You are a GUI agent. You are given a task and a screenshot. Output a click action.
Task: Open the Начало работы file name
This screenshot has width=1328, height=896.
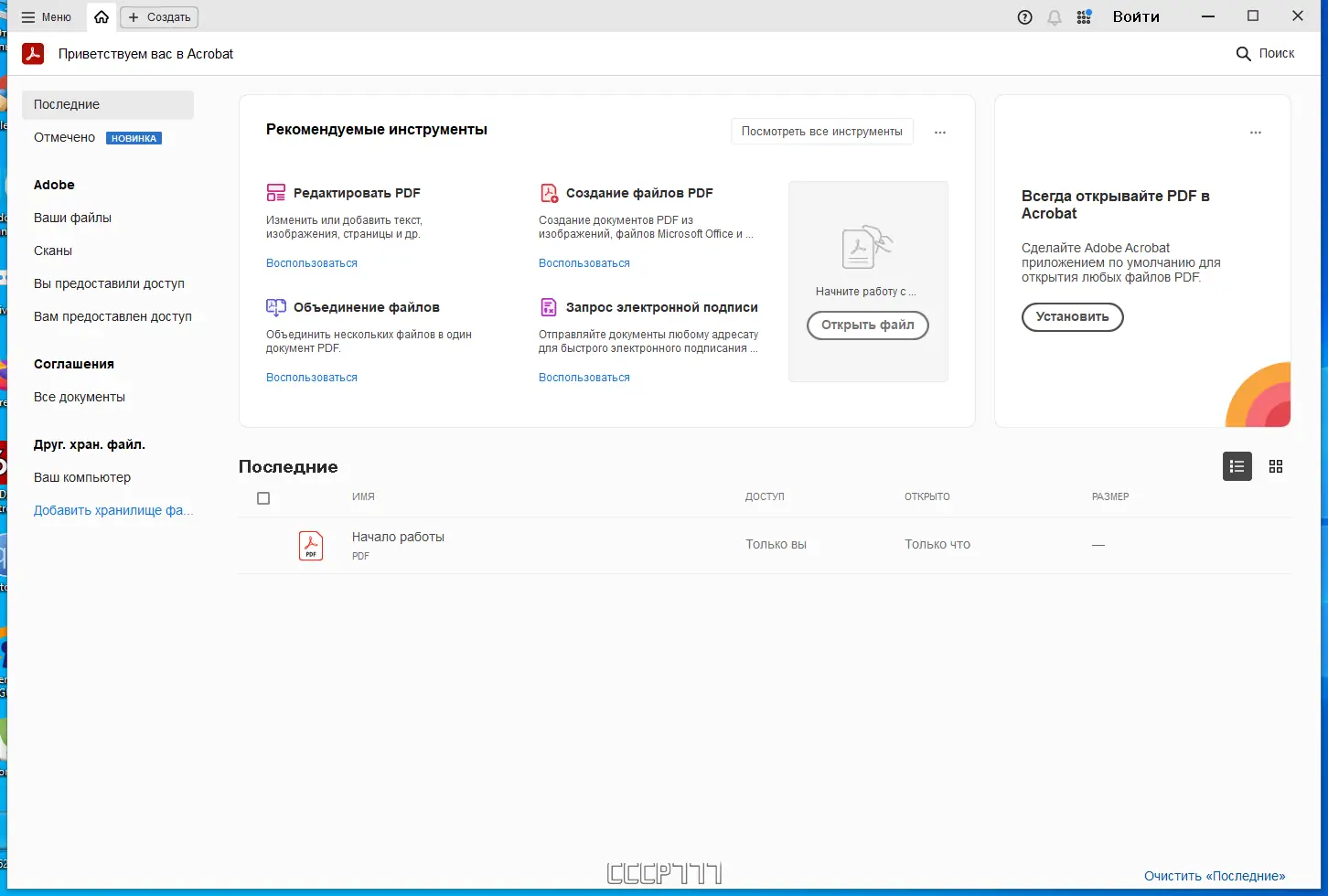398,537
